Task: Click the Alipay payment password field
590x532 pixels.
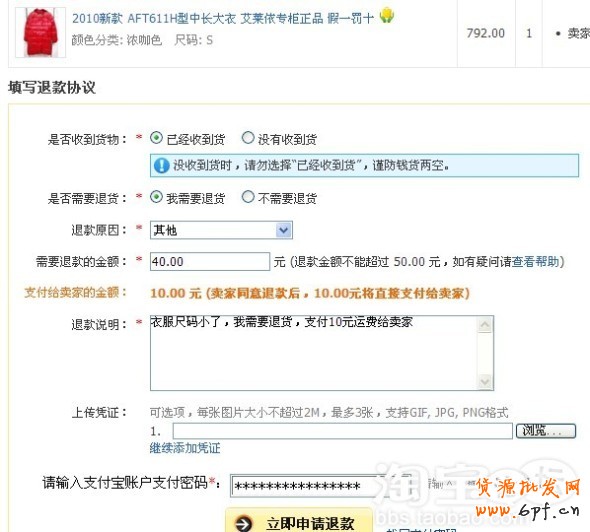Action: pyautogui.click(x=305, y=486)
